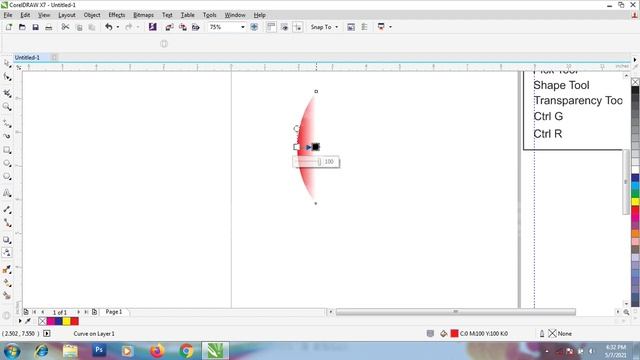This screenshot has height=360, width=640.
Task: Select the Pick tool in the toolbox
Action: (x=7, y=63)
